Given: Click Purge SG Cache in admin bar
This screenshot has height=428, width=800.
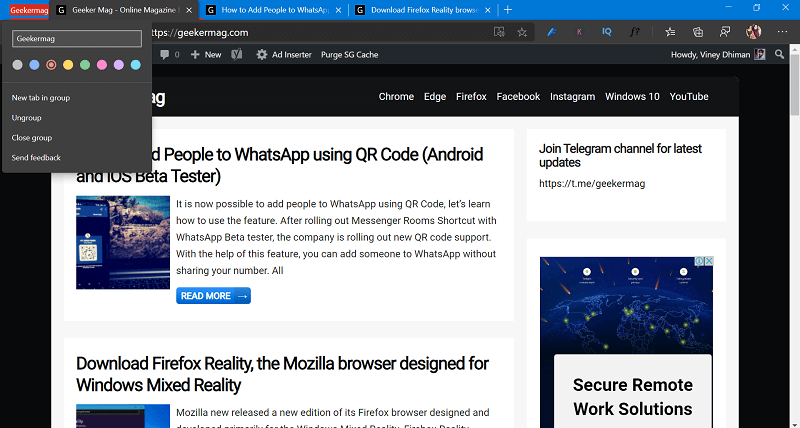Looking at the screenshot, I should pos(349,55).
